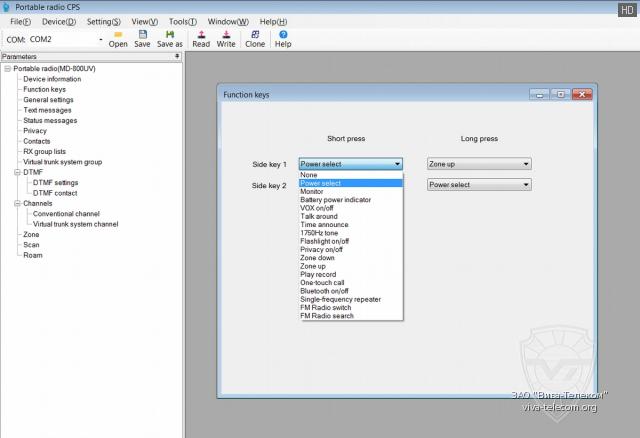Open the Tools menu
Screen dimensions: 640x438
183,22
